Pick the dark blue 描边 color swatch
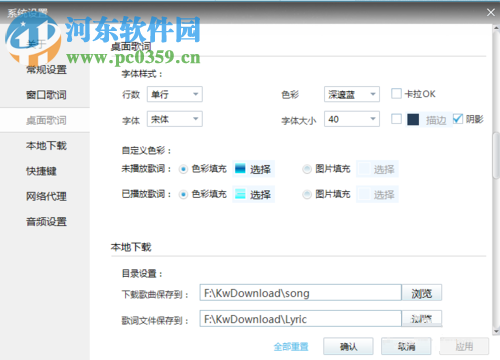500x360 pixels. [x=413, y=119]
